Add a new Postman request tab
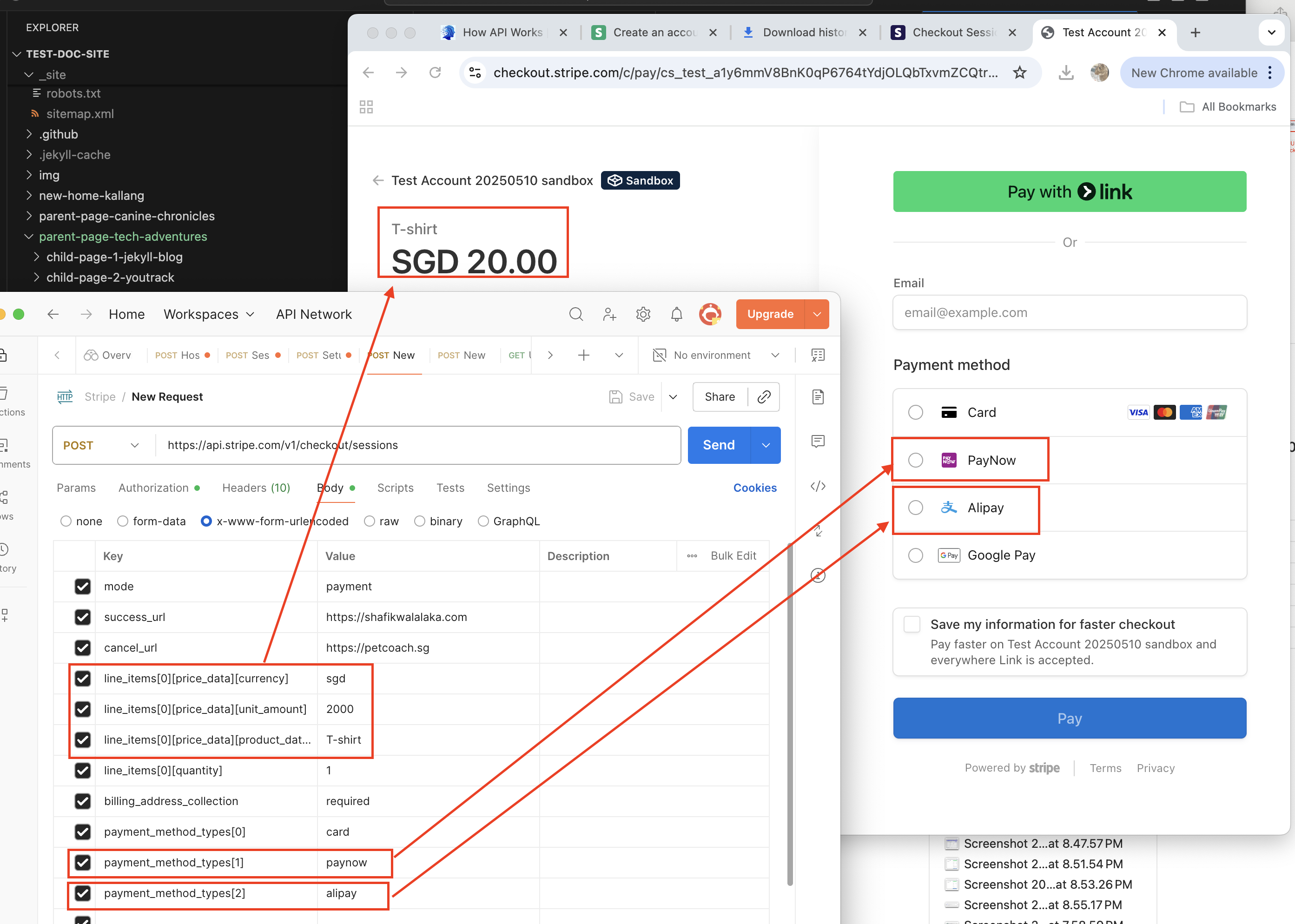This screenshot has width=1295, height=924. [583, 355]
